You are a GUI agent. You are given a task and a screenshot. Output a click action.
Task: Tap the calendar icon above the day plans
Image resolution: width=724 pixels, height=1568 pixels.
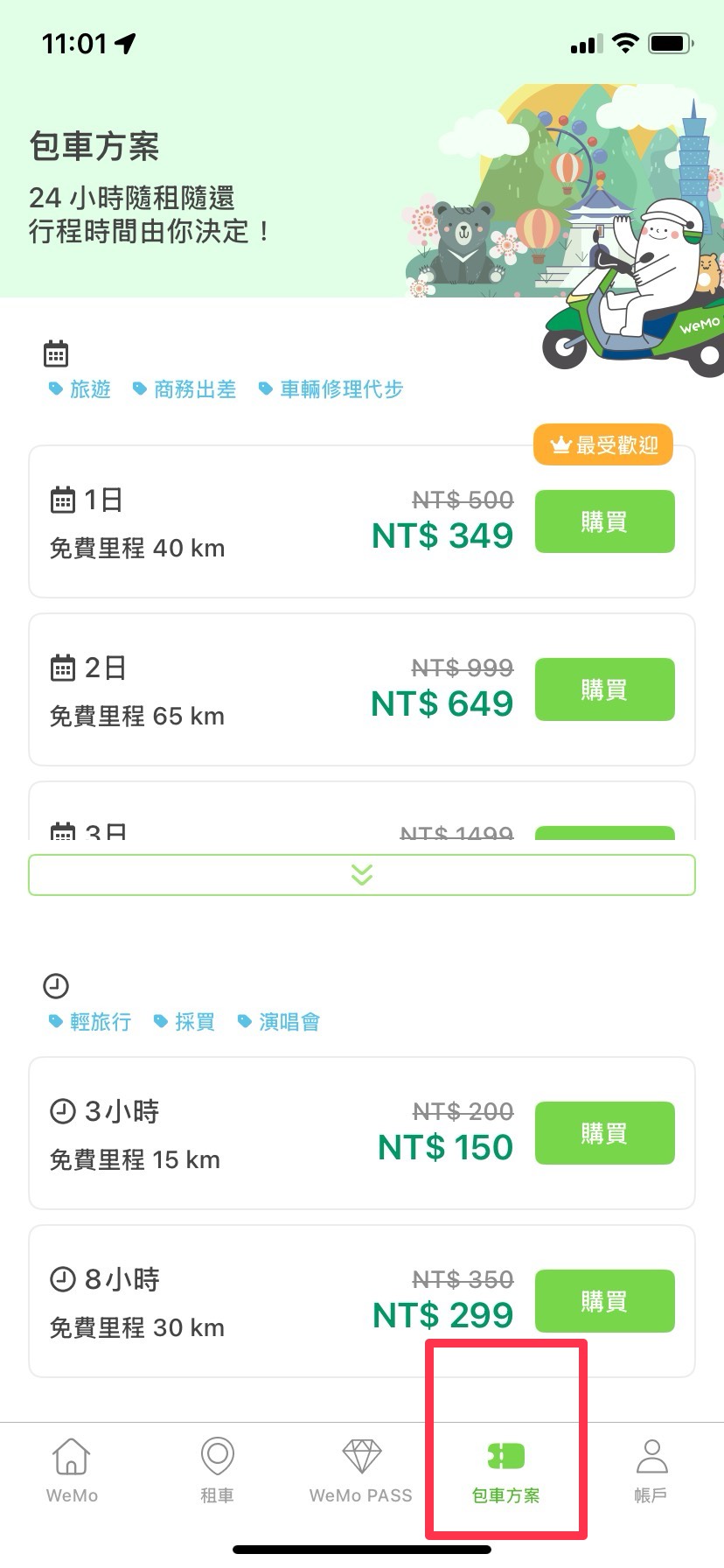[56, 354]
